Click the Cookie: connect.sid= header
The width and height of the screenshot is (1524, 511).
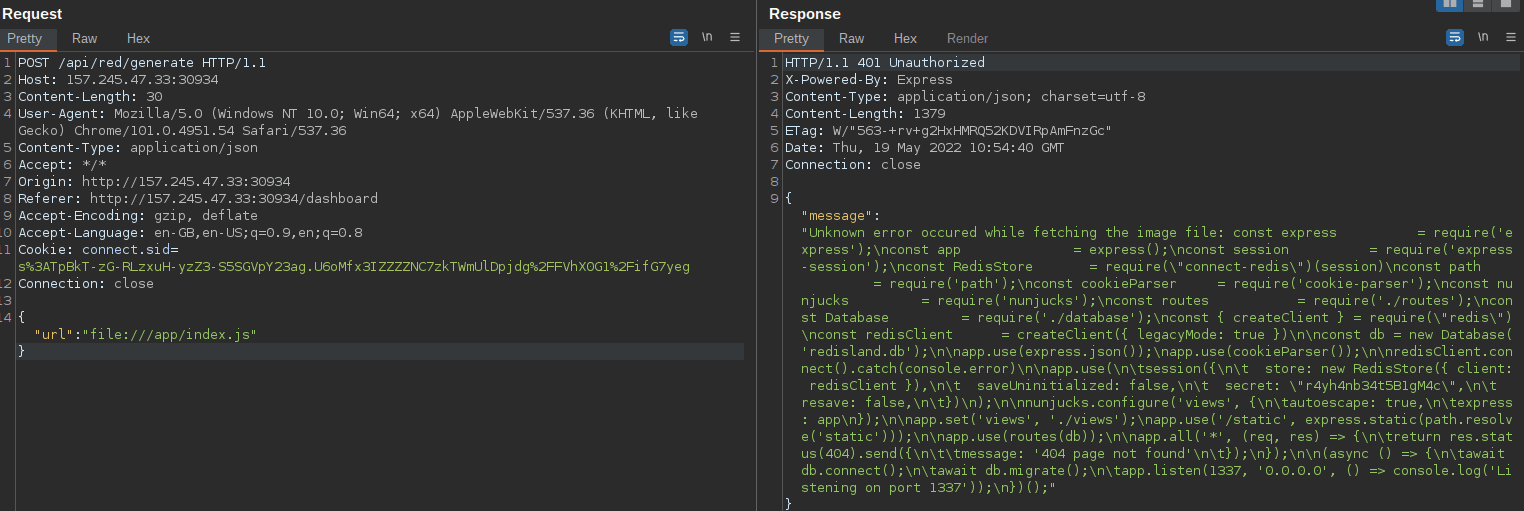point(98,249)
